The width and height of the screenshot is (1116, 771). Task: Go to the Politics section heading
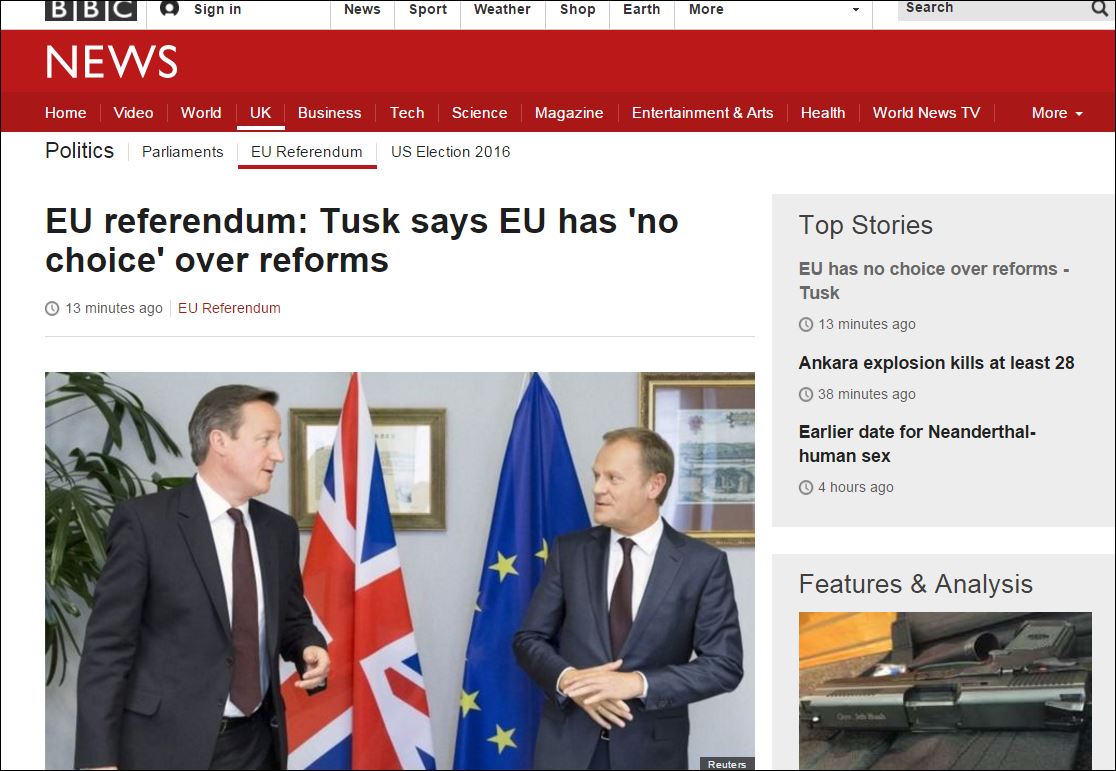tap(79, 151)
